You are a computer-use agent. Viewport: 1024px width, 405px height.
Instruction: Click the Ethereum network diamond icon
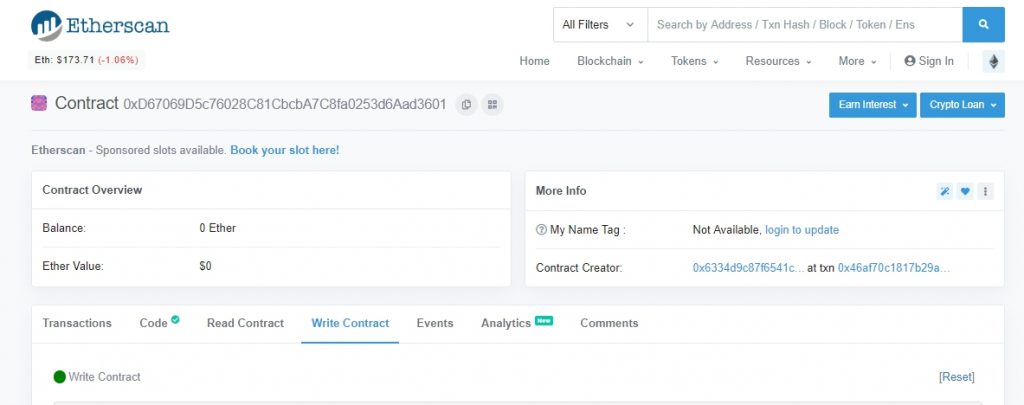993,61
